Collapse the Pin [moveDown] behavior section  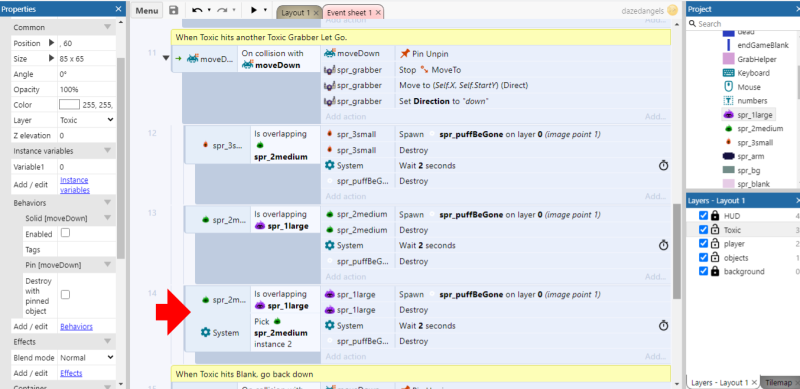click(108, 265)
